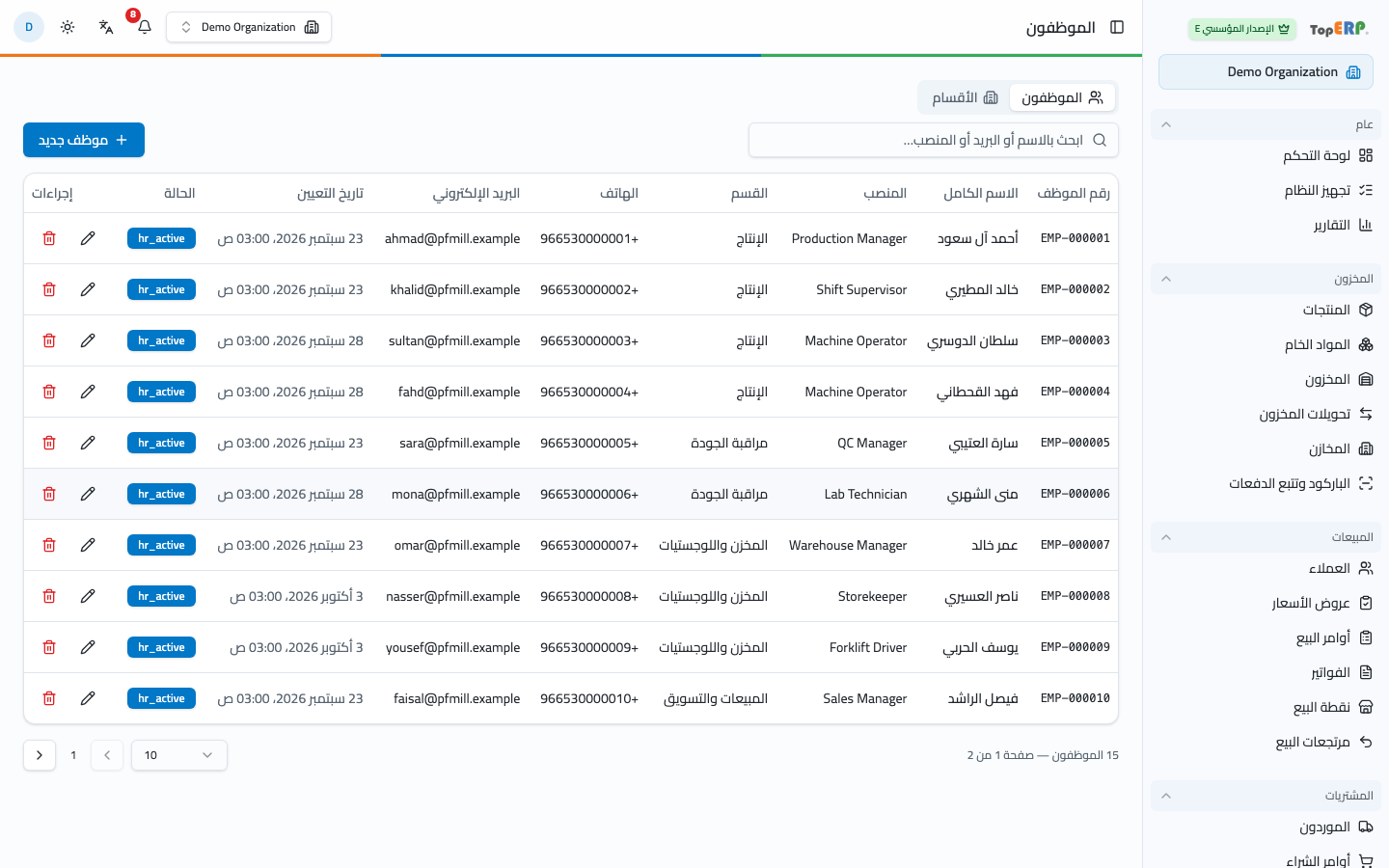1389x868 pixels.
Task: Open مرتجعات البيع sales returns
Action: [1266, 742]
